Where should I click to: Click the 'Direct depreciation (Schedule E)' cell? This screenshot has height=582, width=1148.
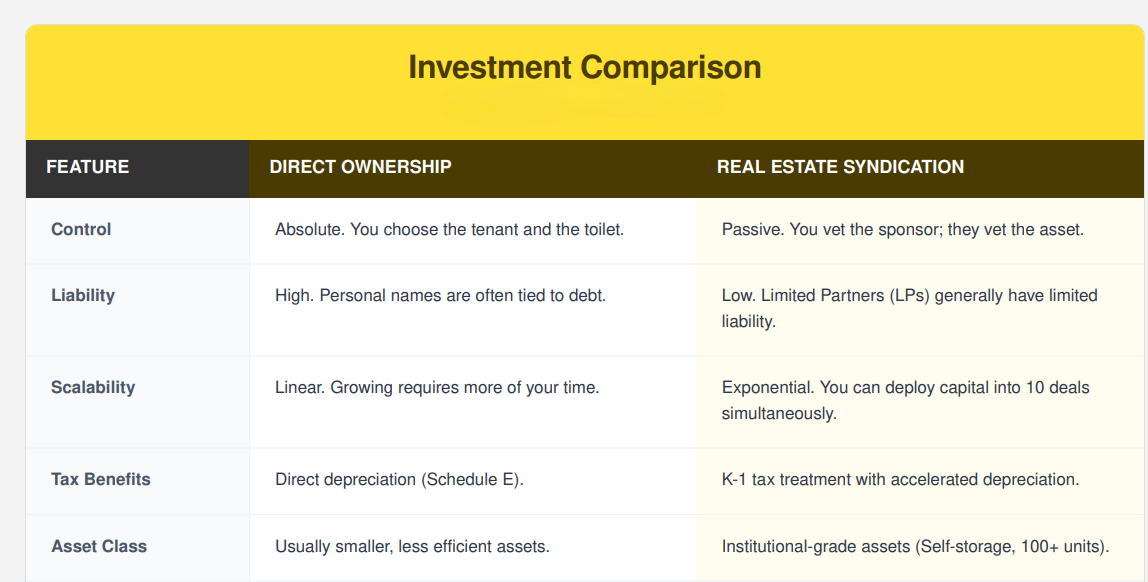tap(472, 481)
